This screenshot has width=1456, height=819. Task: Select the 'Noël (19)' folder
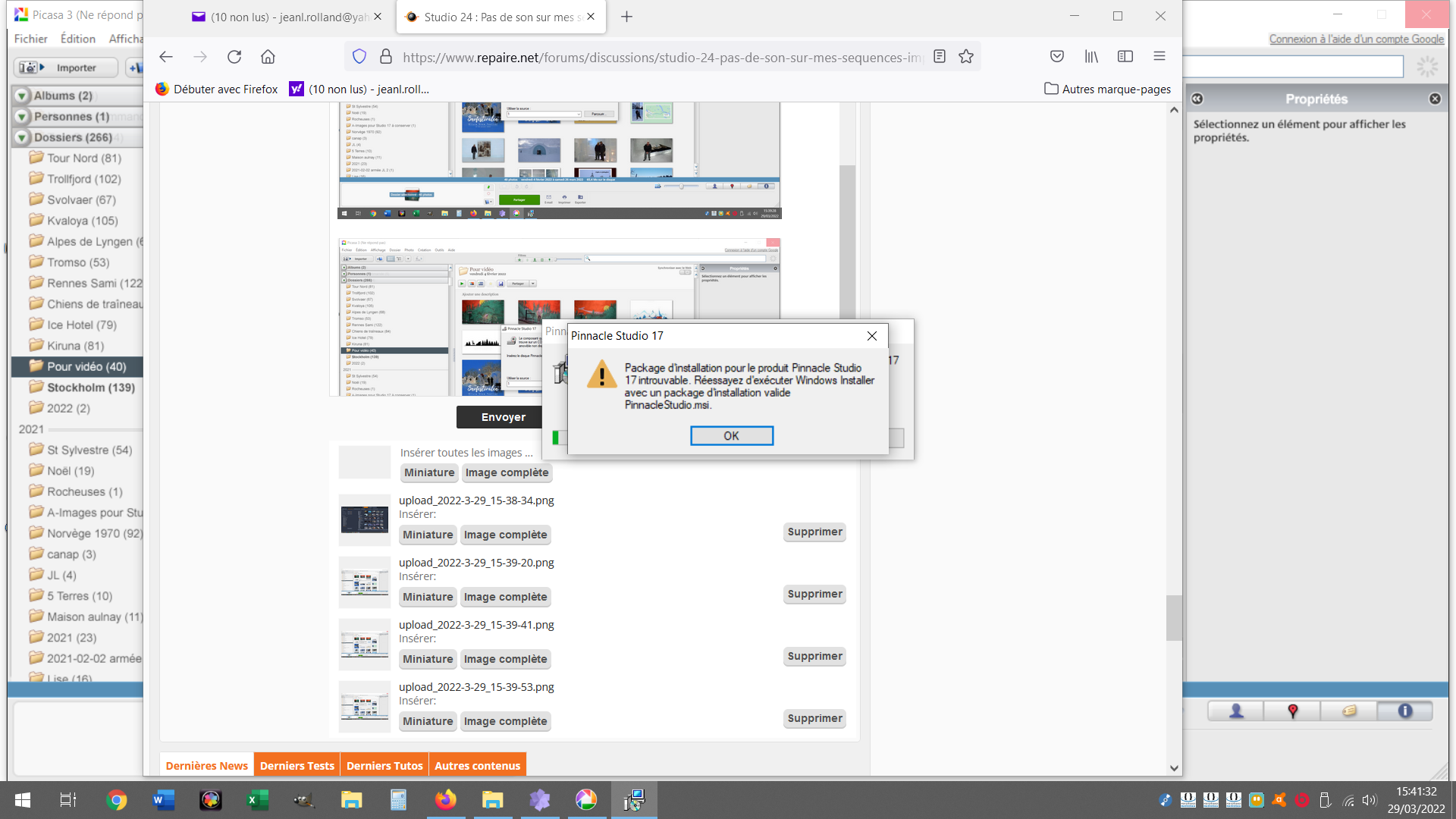70,471
